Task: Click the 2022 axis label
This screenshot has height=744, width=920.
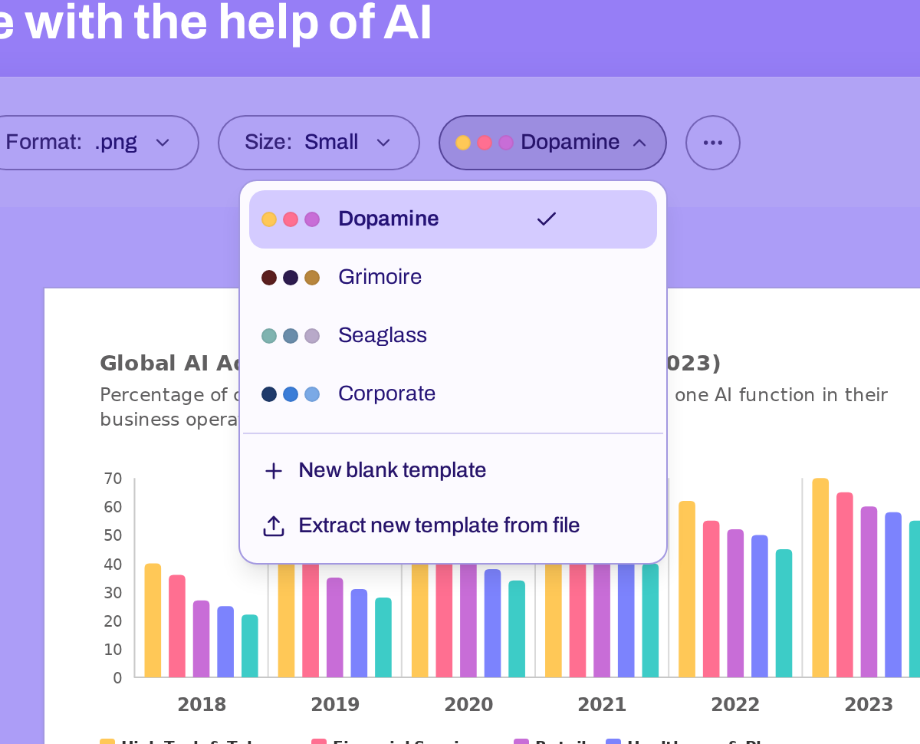Action: 735,704
